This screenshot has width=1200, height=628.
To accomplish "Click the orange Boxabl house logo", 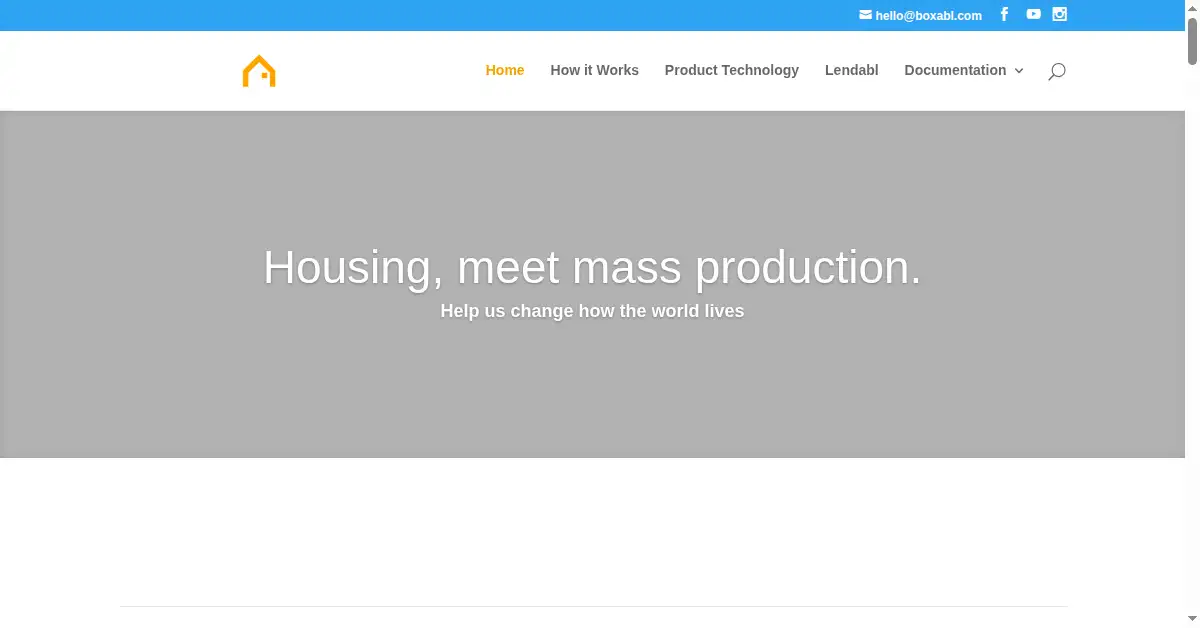I will tap(259, 71).
